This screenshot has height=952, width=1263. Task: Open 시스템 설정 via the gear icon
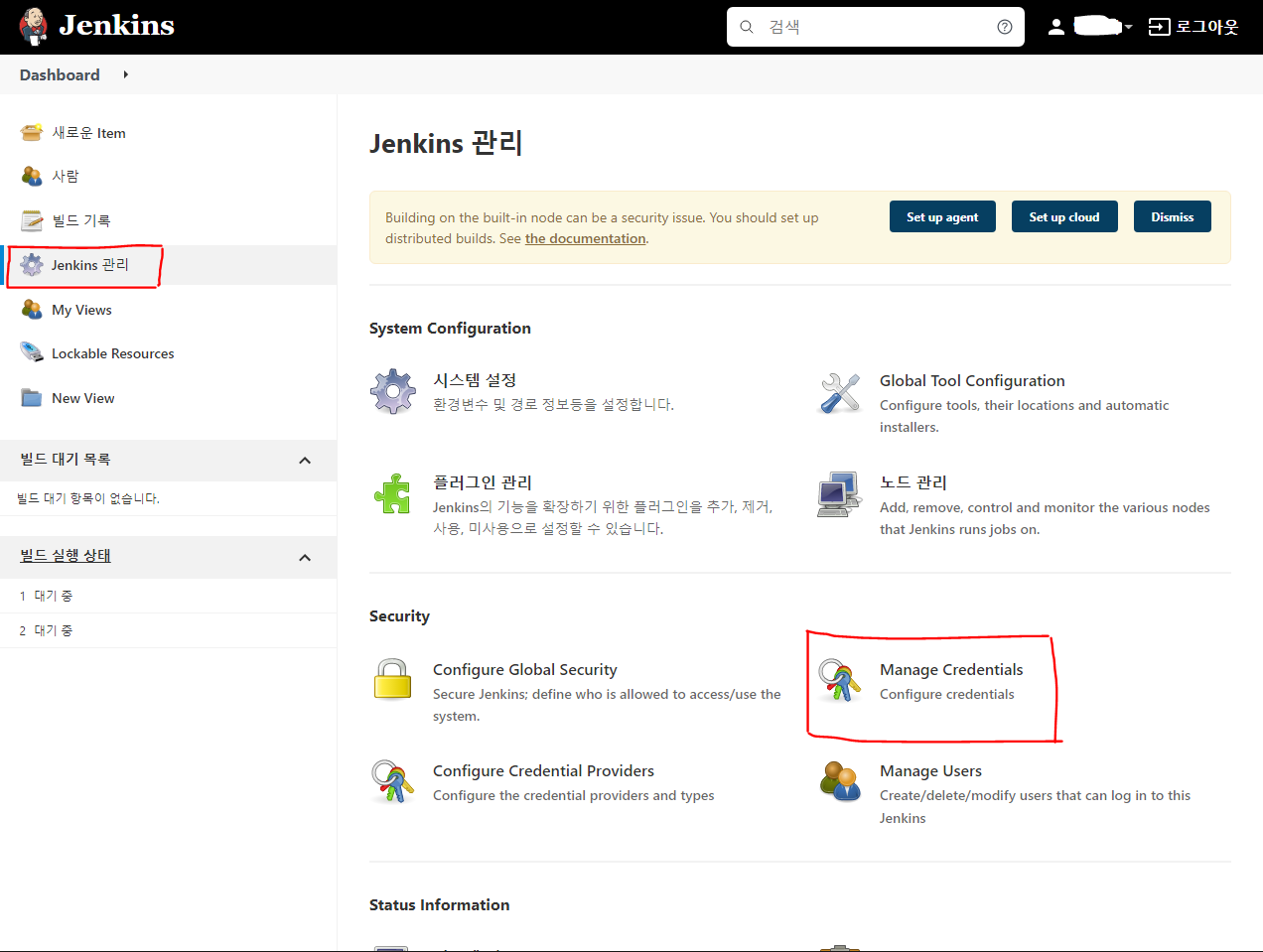[x=393, y=392]
